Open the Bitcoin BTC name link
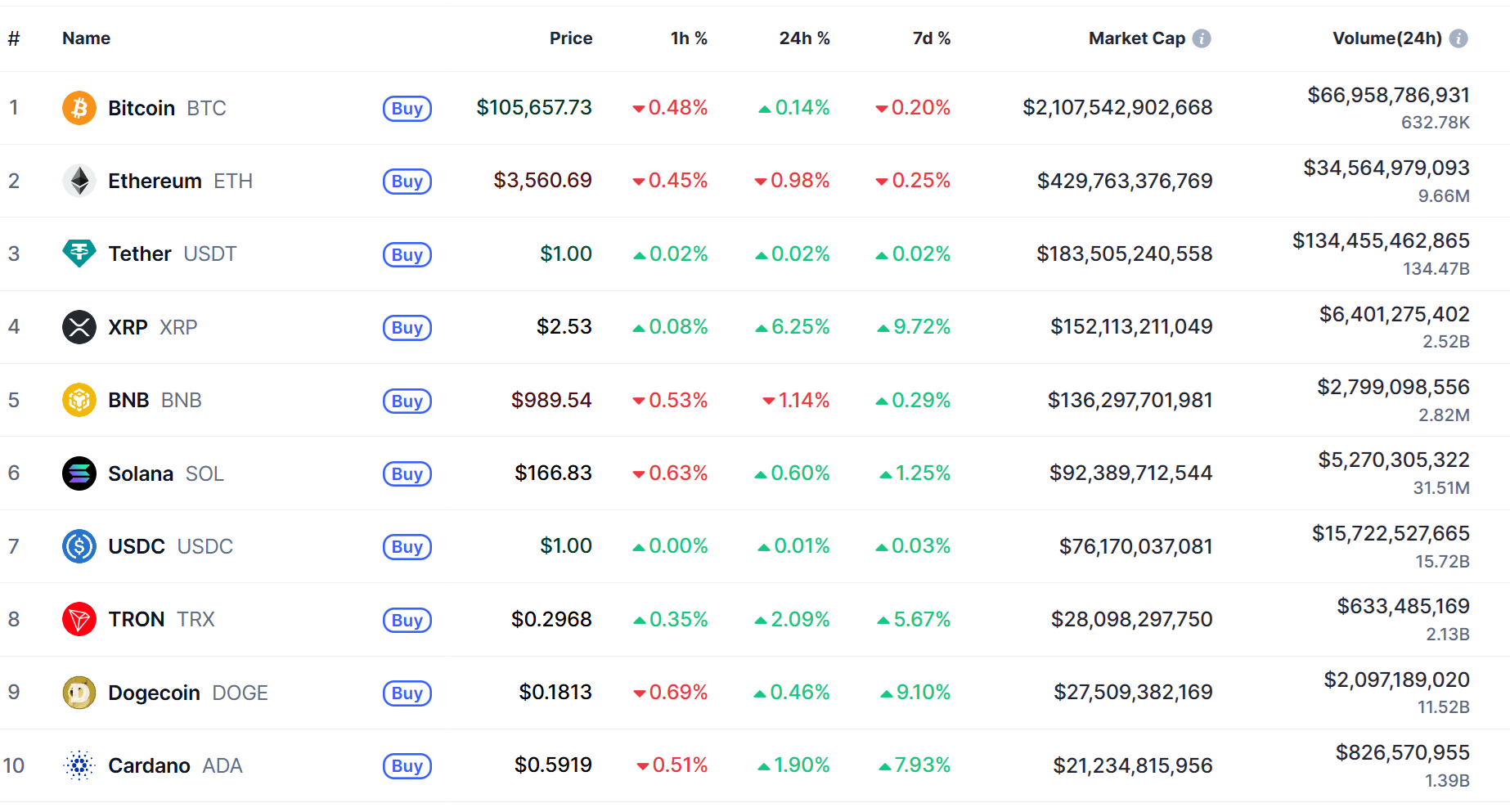 167,108
